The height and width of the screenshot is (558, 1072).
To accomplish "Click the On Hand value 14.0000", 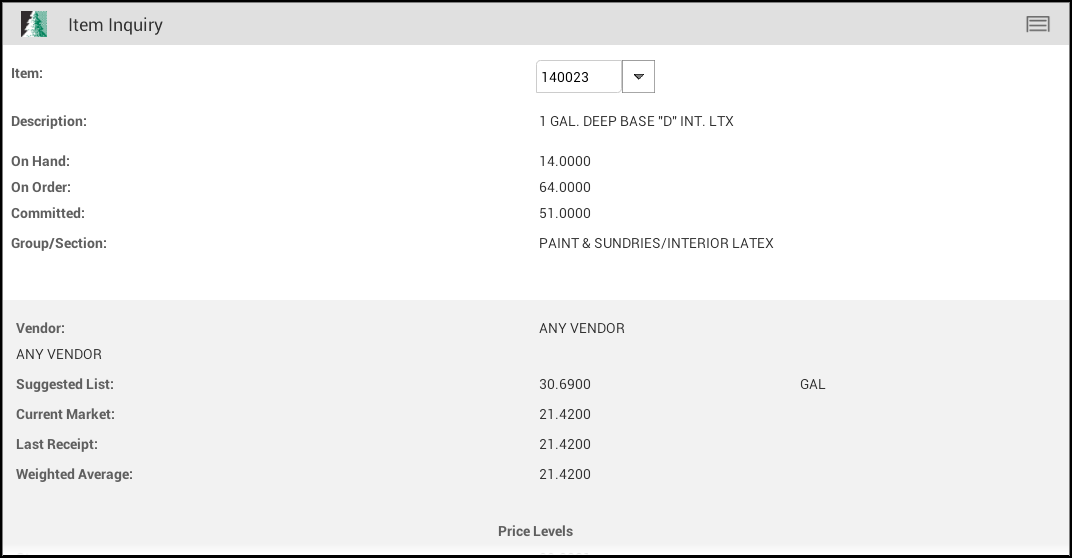I will point(565,161).
